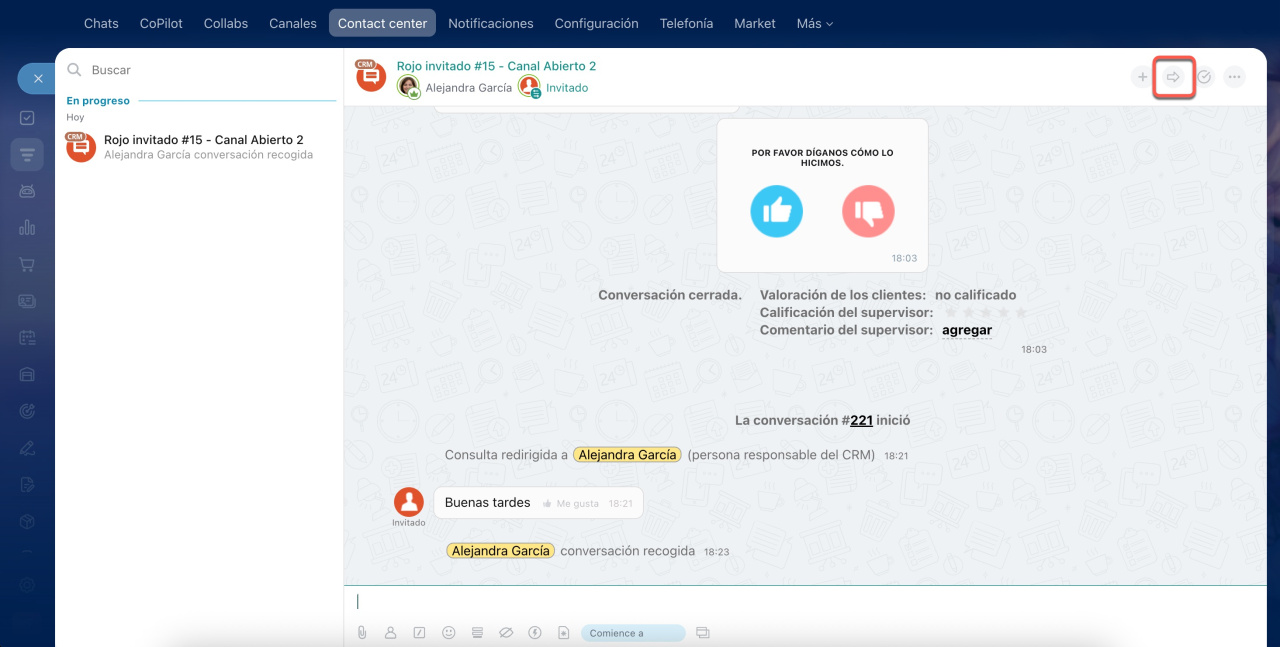
Task: Click the agregar supervisor comment link
Action: coord(966,330)
